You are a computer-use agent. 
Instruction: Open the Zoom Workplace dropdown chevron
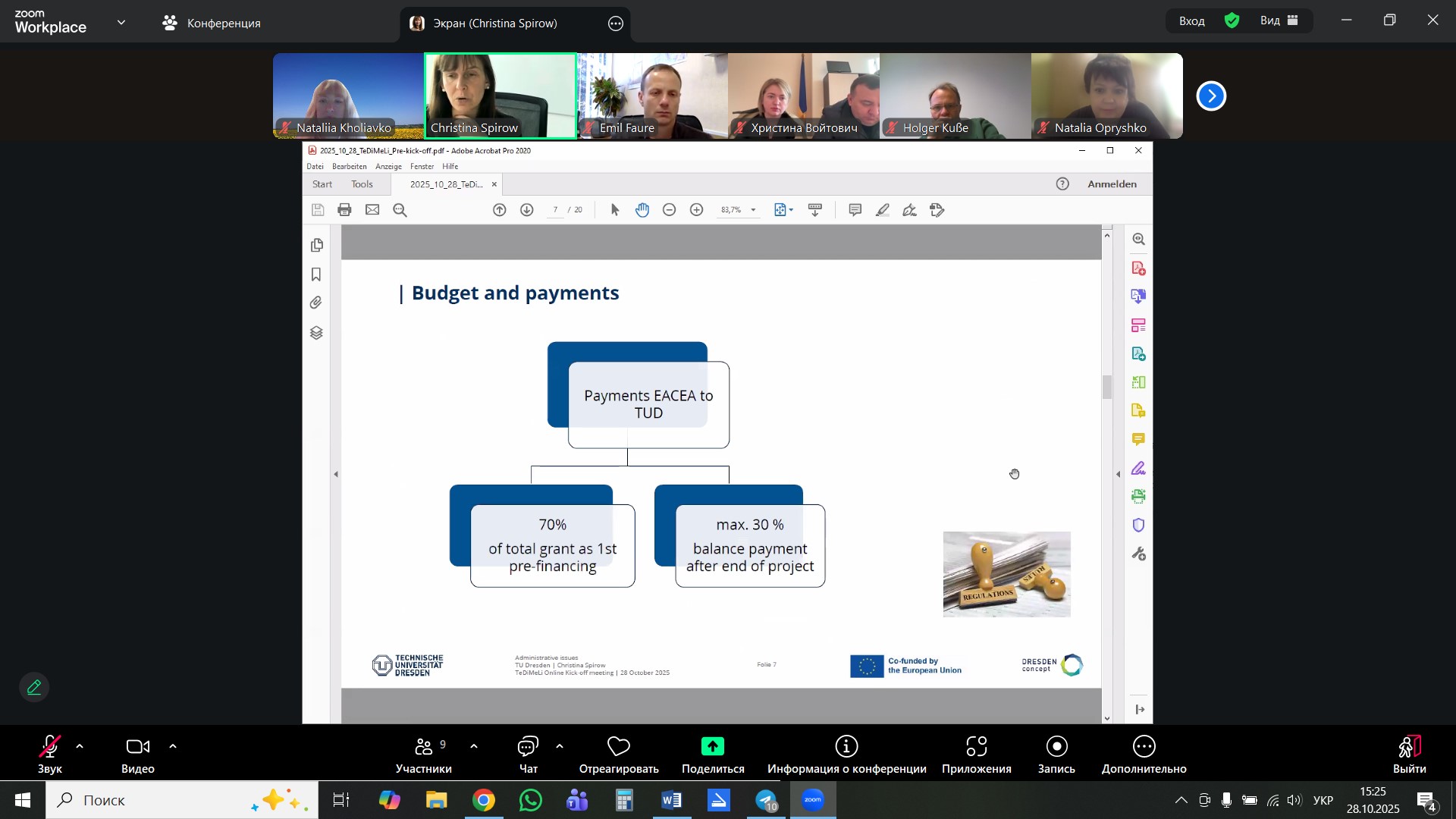click(x=121, y=23)
